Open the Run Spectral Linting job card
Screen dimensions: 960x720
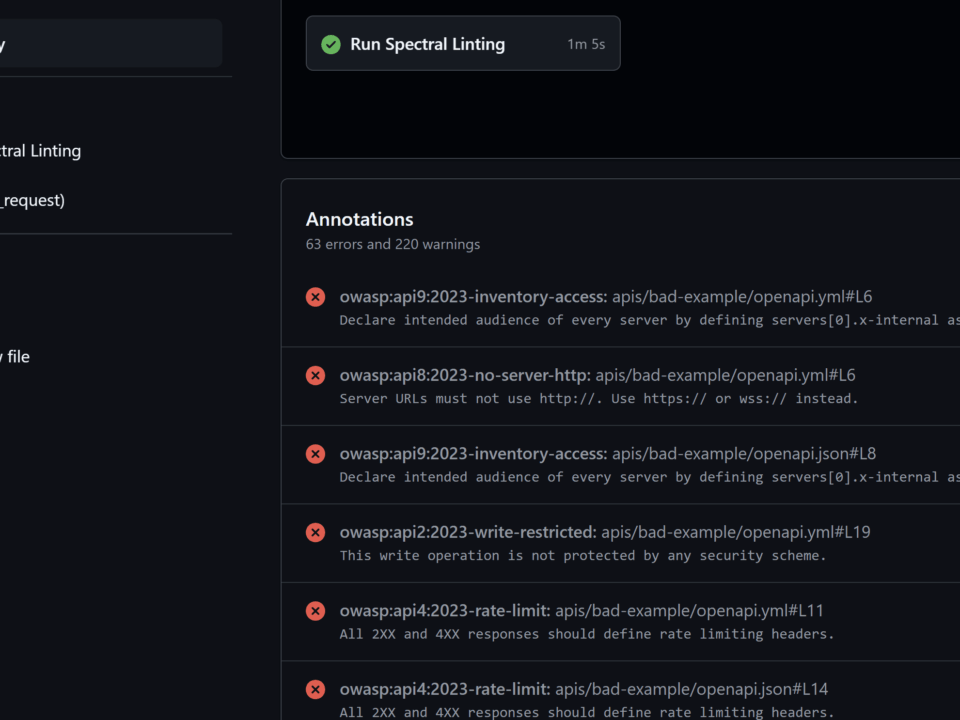[x=463, y=43]
